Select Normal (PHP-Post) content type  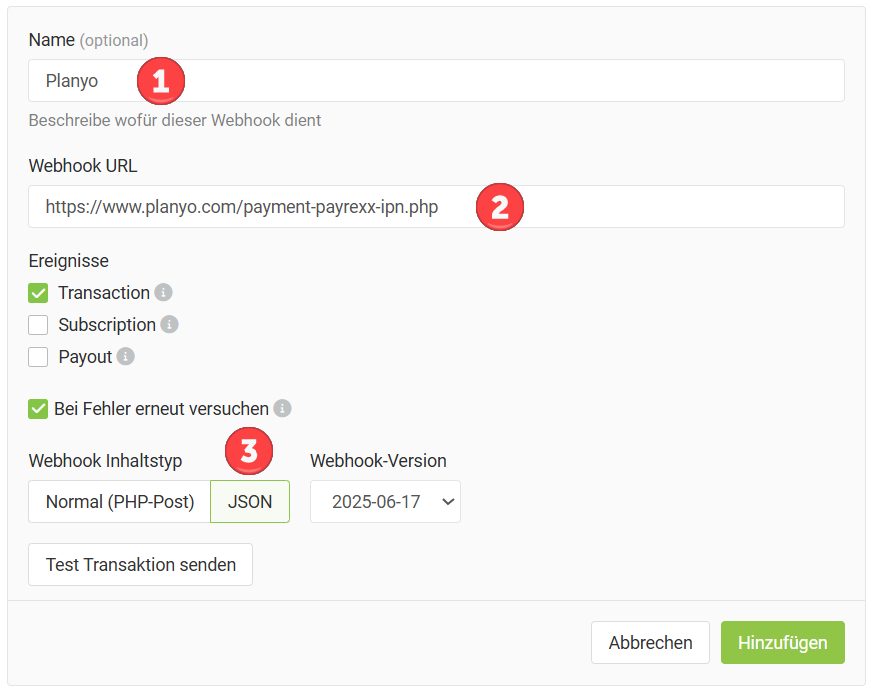pos(120,502)
